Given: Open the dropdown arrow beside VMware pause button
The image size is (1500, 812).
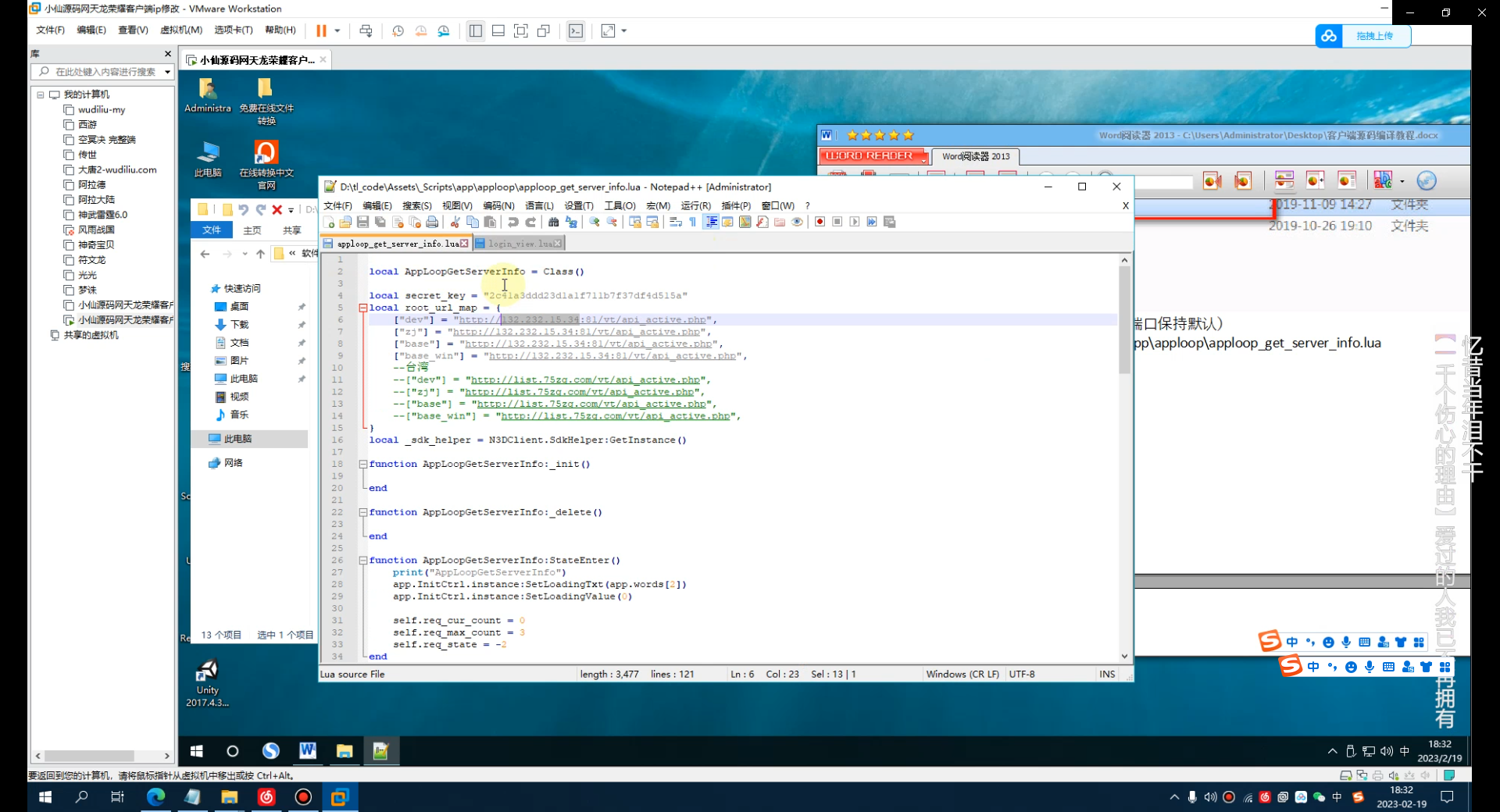Looking at the screenshot, I should click(x=337, y=30).
